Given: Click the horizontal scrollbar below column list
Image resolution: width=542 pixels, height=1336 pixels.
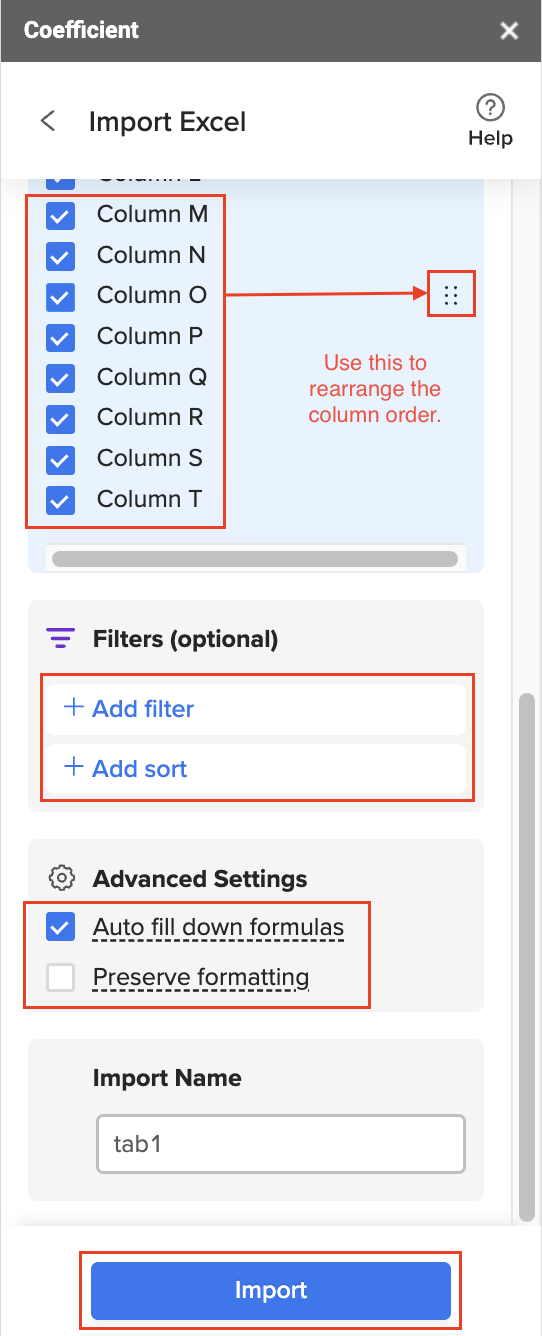Looking at the screenshot, I should (x=255, y=558).
